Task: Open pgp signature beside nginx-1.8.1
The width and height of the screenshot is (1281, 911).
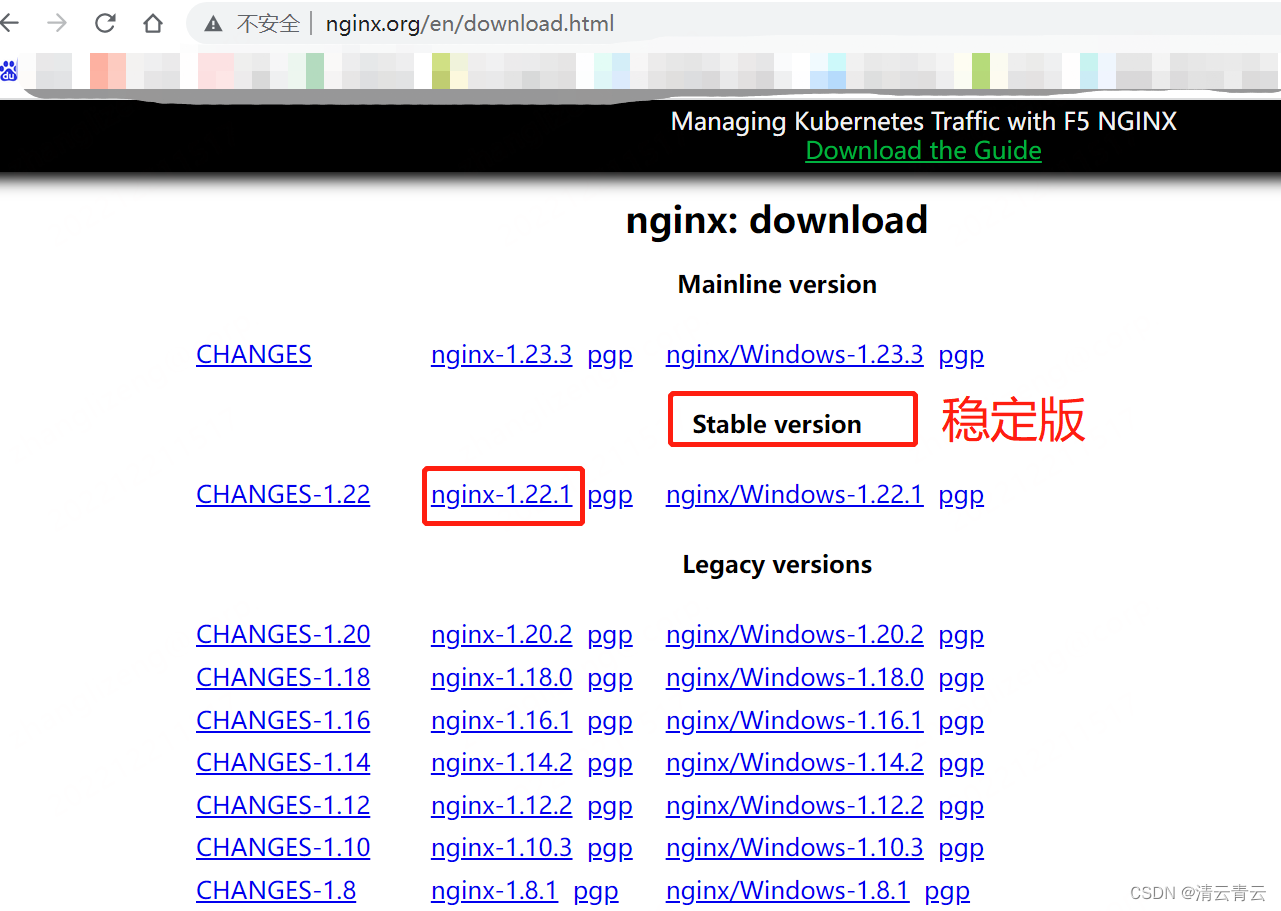Action: [596, 892]
